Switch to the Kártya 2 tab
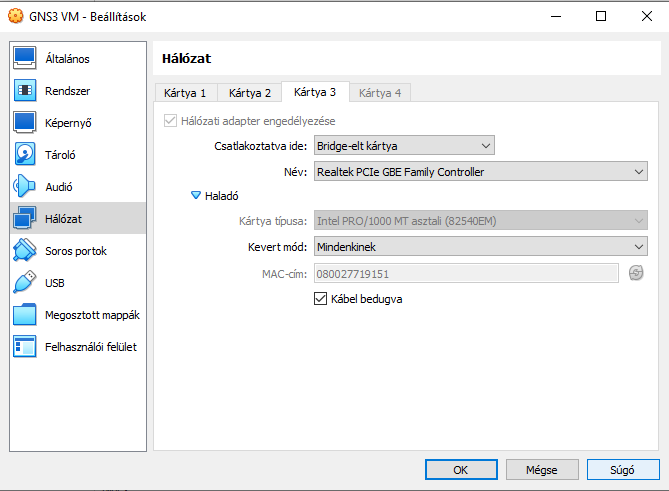Image resolution: width=669 pixels, height=491 pixels. click(x=249, y=93)
